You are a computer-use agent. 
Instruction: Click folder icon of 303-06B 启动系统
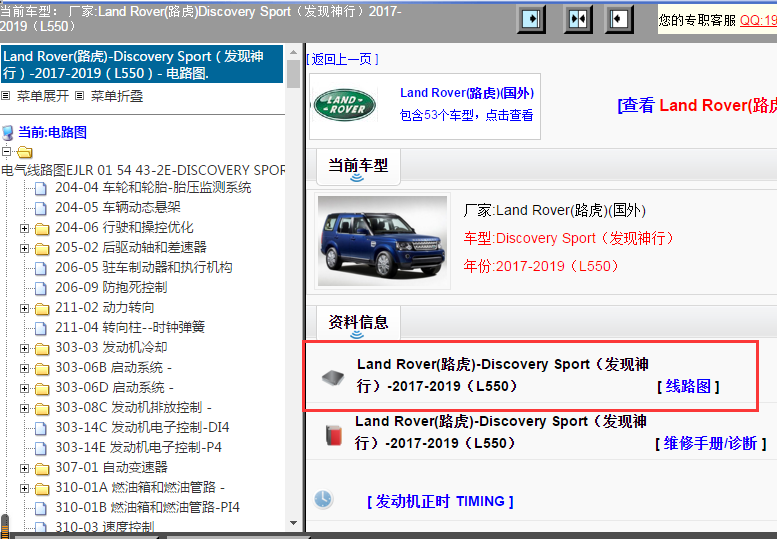click(x=42, y=369)
